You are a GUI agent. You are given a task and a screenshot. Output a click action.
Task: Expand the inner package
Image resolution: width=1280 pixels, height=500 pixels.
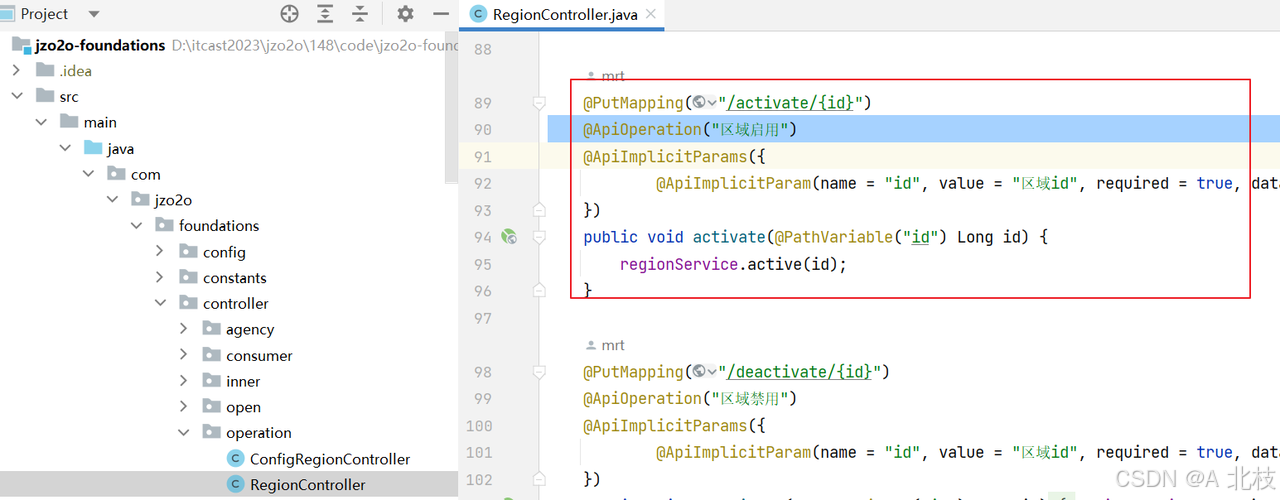coord(184,381)
